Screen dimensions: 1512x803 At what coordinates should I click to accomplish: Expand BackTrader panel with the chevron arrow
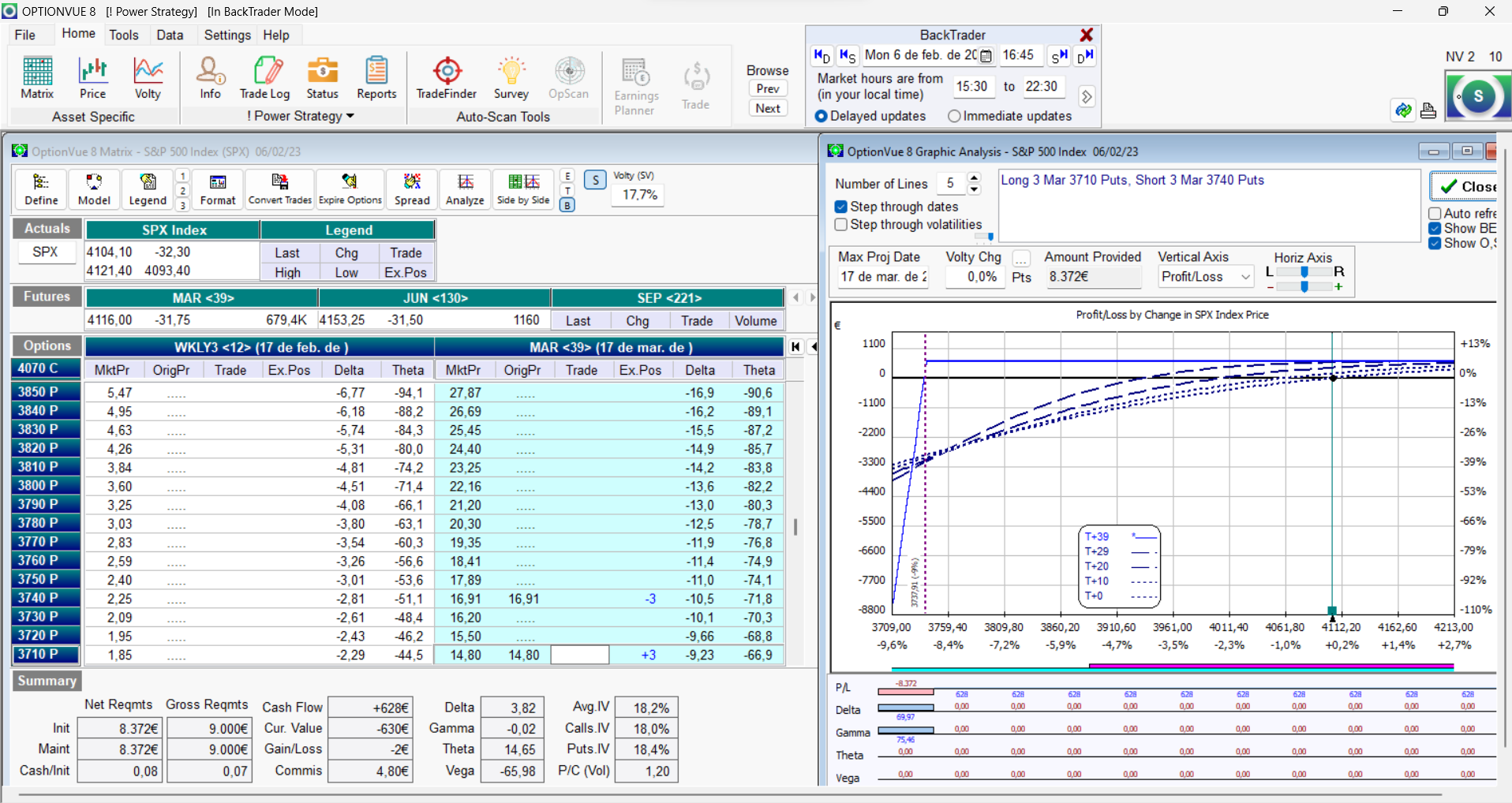pos(1087,96)
